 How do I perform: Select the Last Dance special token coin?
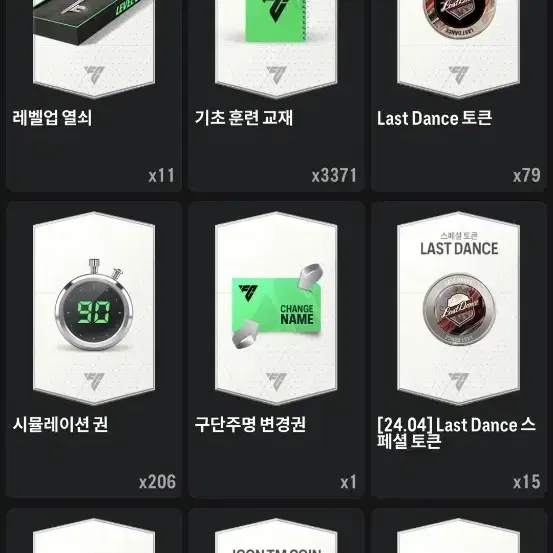click(459, 309)
